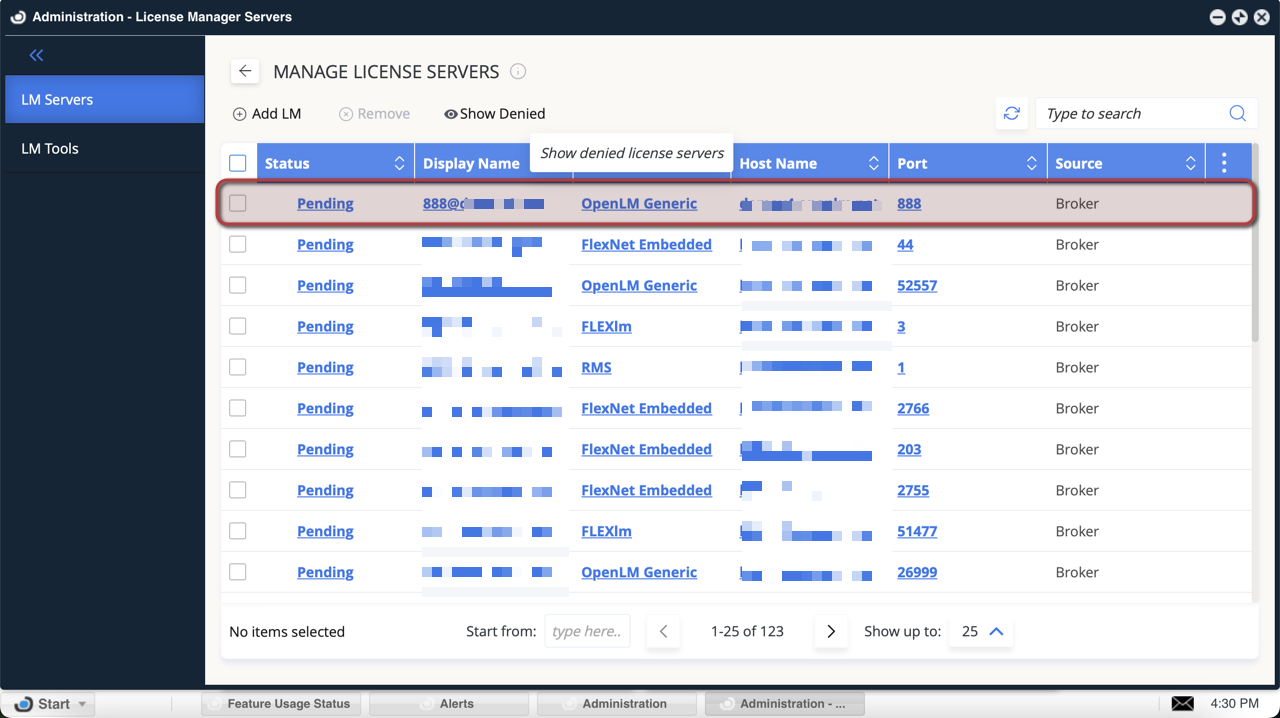The width and height of the screenshot is (1280, 718).
Task: Select the checkbox for port 52557 row
Action: [238, 286]
